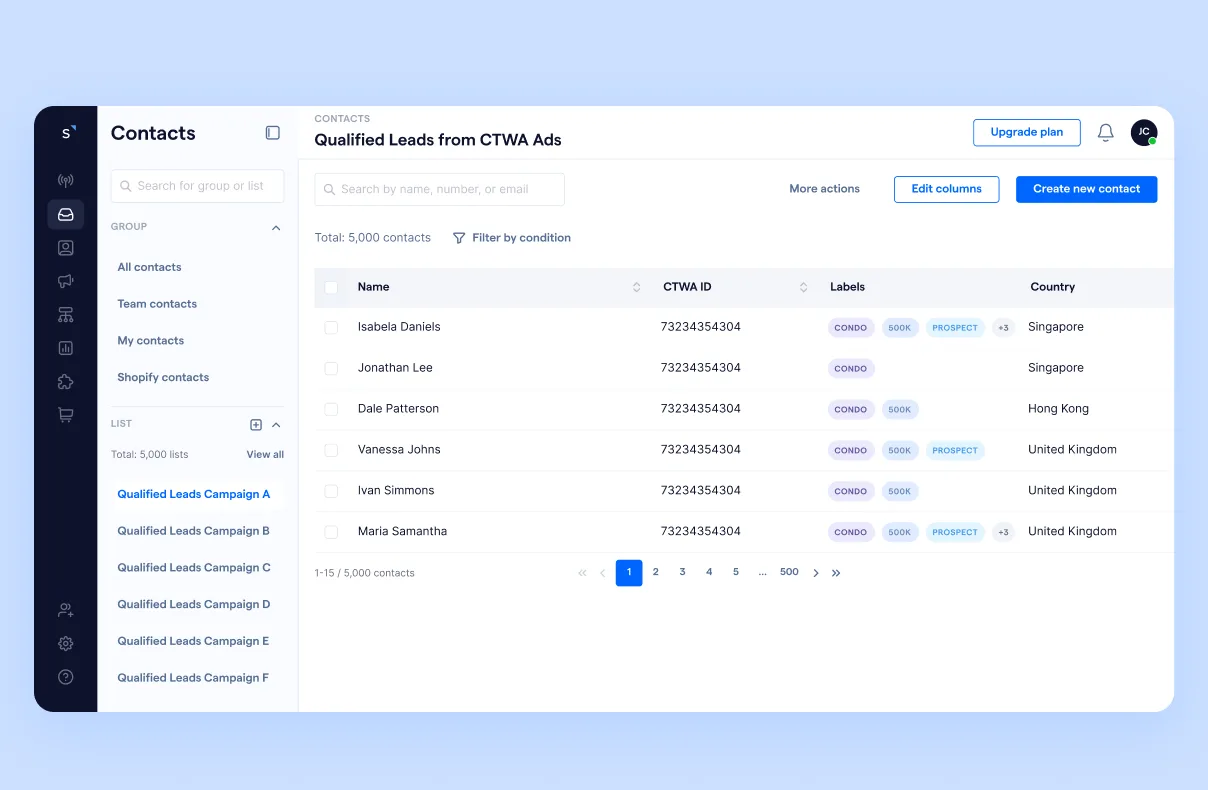Viewport: 1208px width, 790px height.
Task: Expand +3 labels on Isabela Daniels
Action: (x=1003, y=328)
